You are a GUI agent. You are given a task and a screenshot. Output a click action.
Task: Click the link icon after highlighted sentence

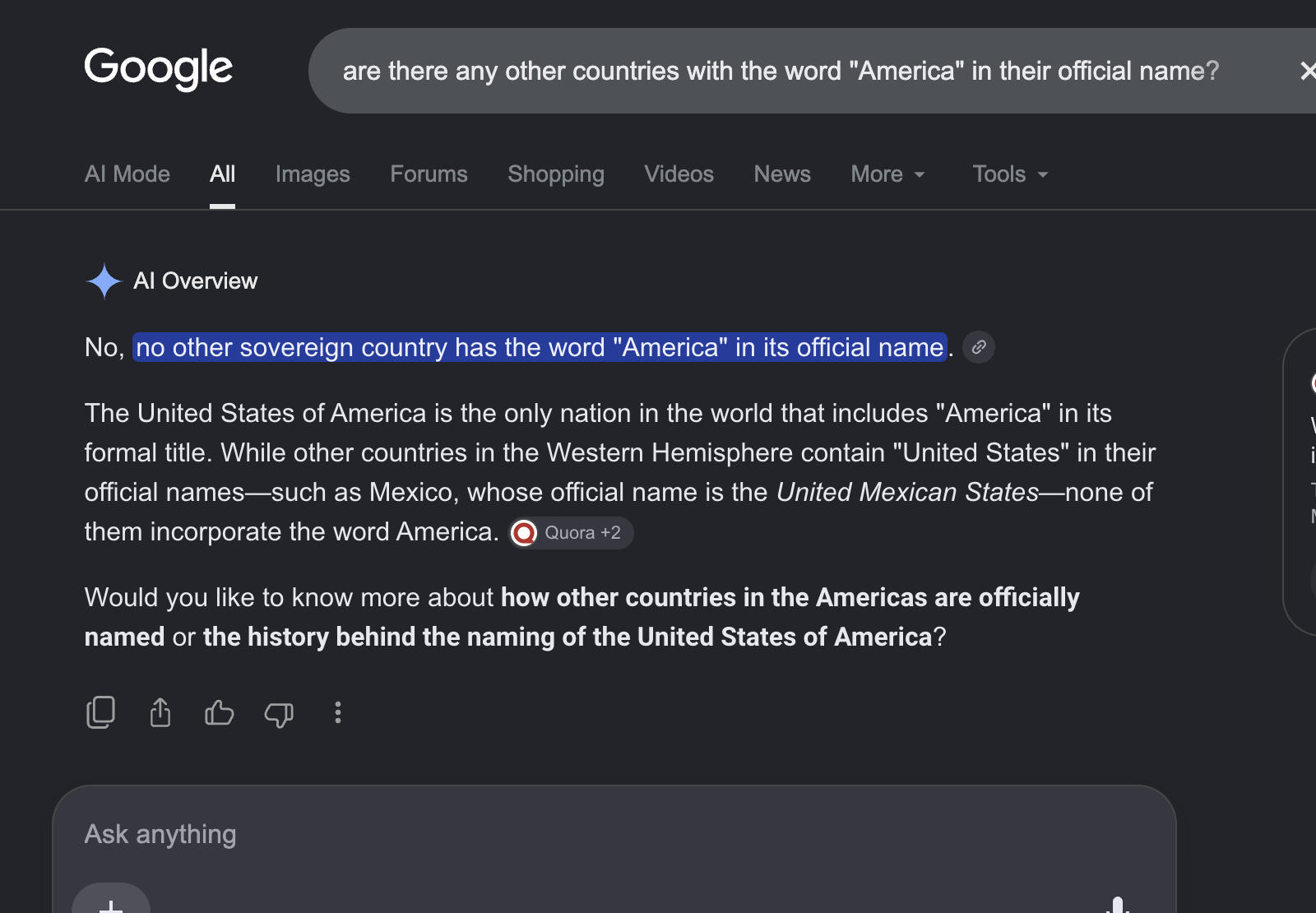click(979, 347)
